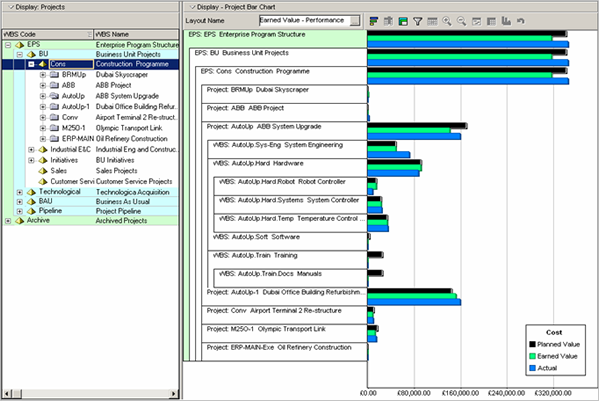
Task: Click the green Earned Value legend swatch
Action: pos(532,356)
